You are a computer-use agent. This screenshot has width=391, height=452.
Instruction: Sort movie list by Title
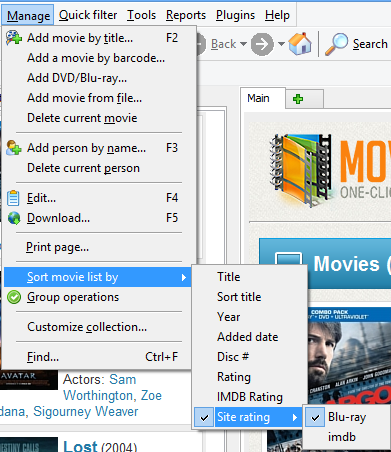click(x=250, y=277)
